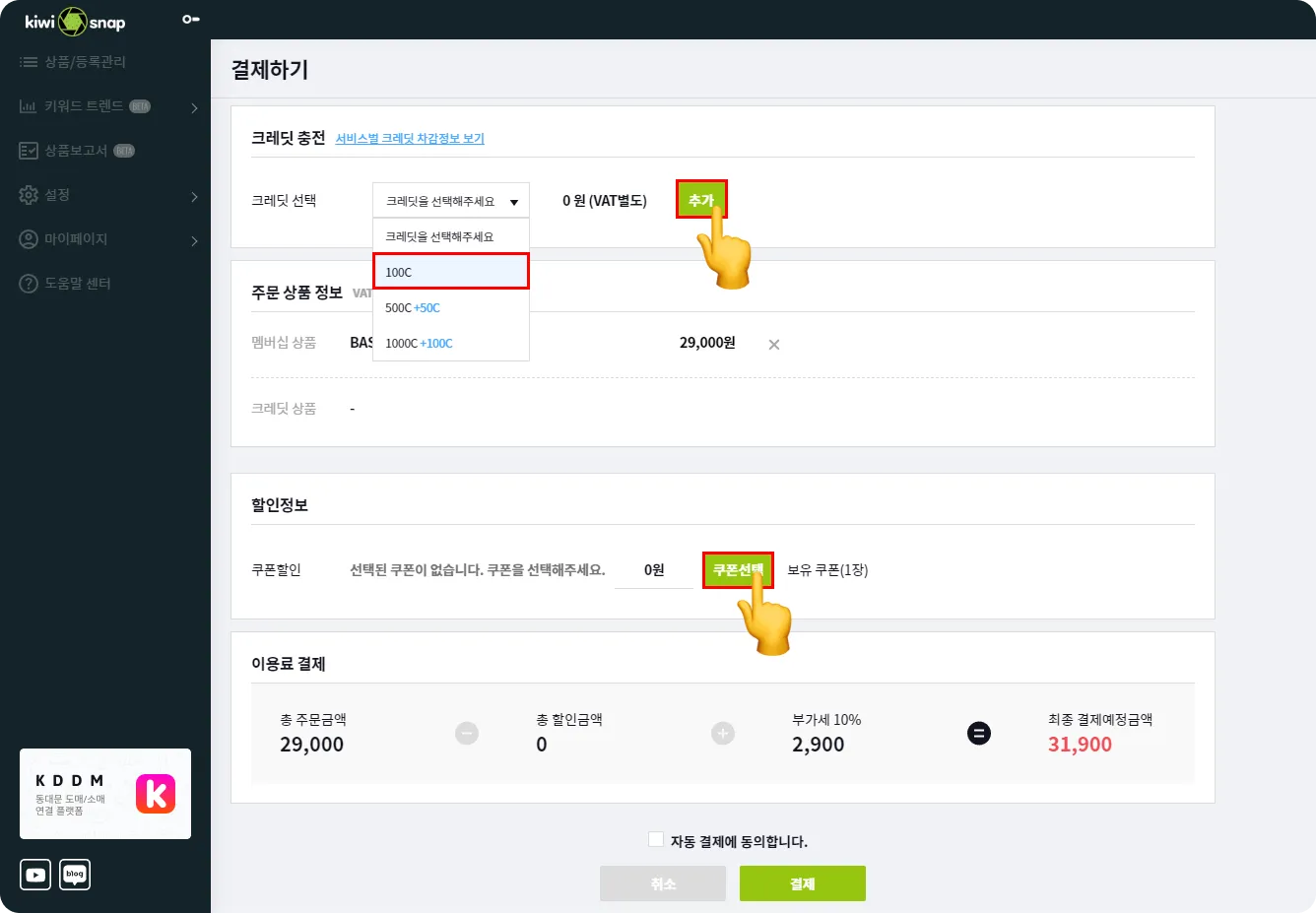Viewport: 1316px width, 913px height.
Task: Click the KDDM banner thumbnail
Action: click(x=105, y=794)
